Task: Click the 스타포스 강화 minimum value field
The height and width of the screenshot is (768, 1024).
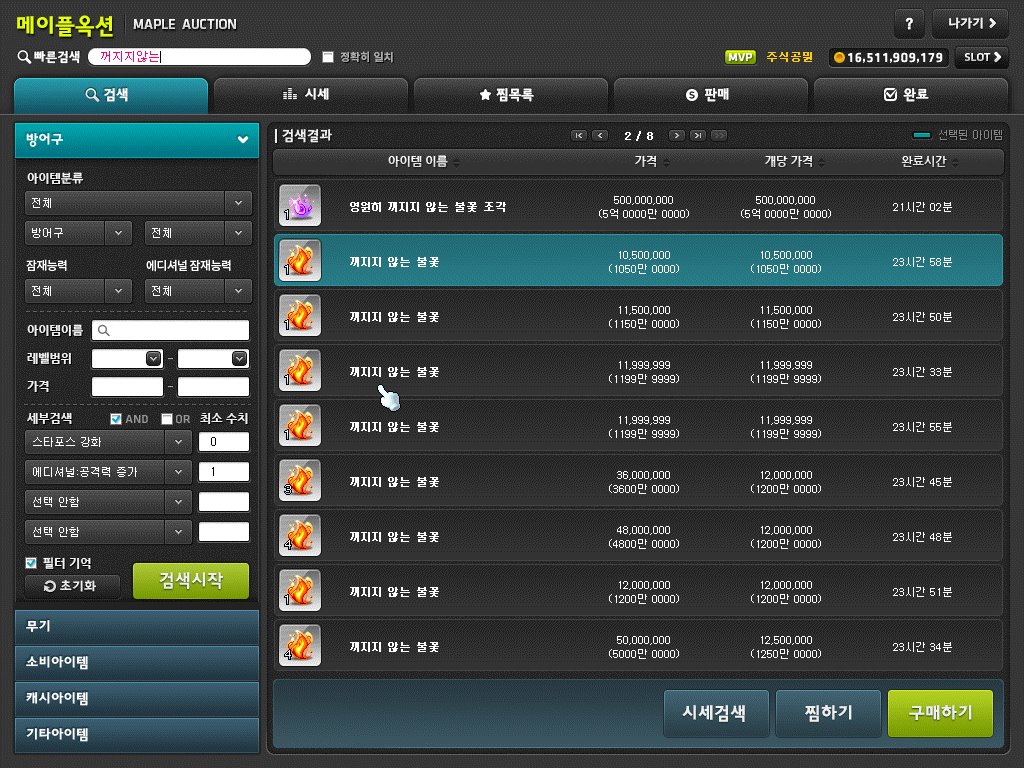Action: coord(223,442)
